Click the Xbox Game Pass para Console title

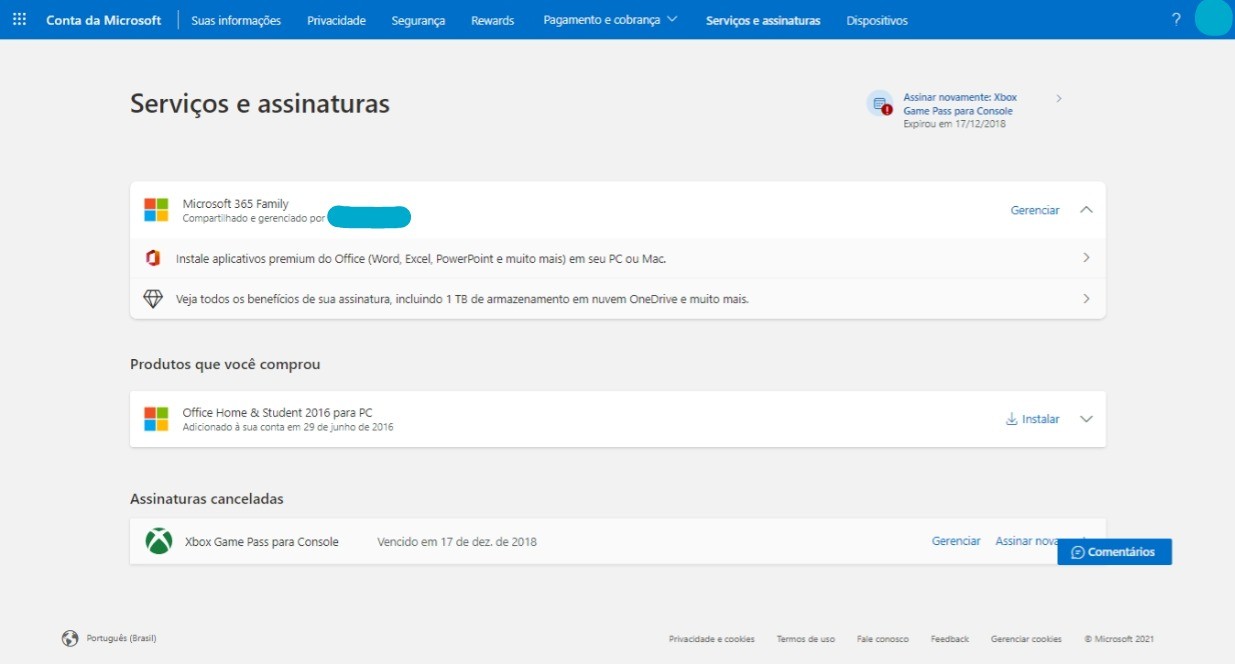click(x=262, y=542)
